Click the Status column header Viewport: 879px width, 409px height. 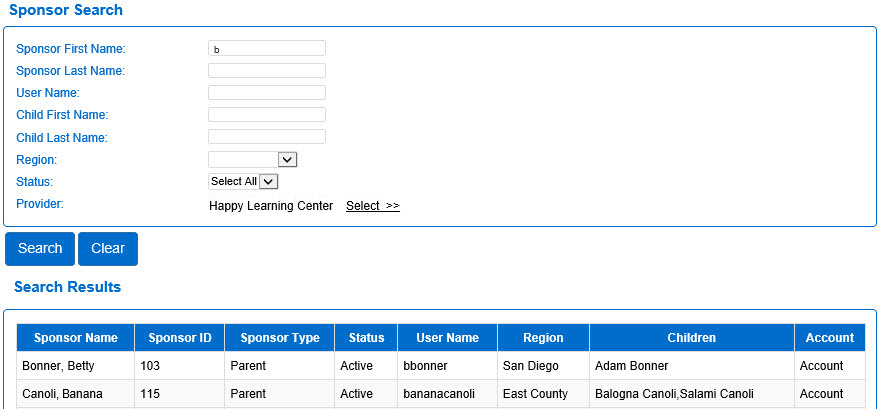pos(366,338)
